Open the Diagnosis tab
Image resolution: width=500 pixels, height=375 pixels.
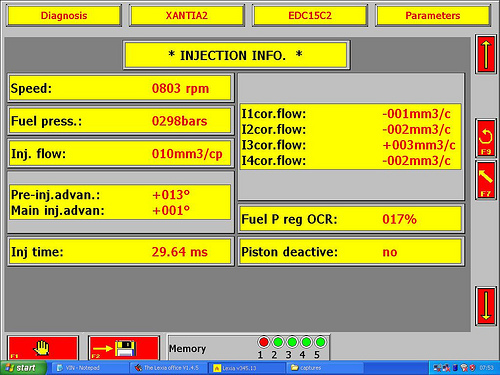pos(64,15)
